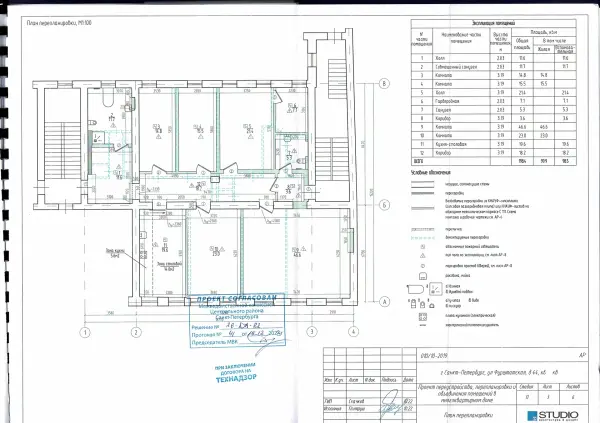Click the 'ИТОГО' totals row label
600x423 pixels.
click(418, 161)
